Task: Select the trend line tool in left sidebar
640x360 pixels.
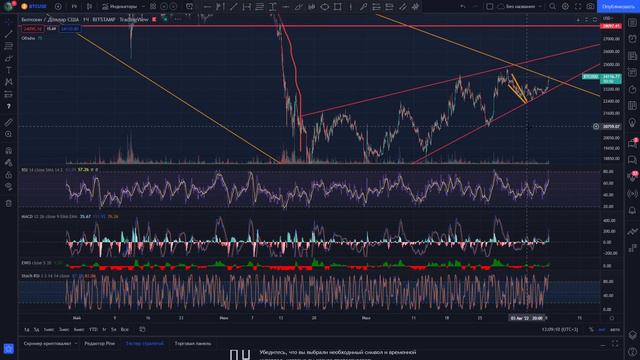Action: coord(9,34)
